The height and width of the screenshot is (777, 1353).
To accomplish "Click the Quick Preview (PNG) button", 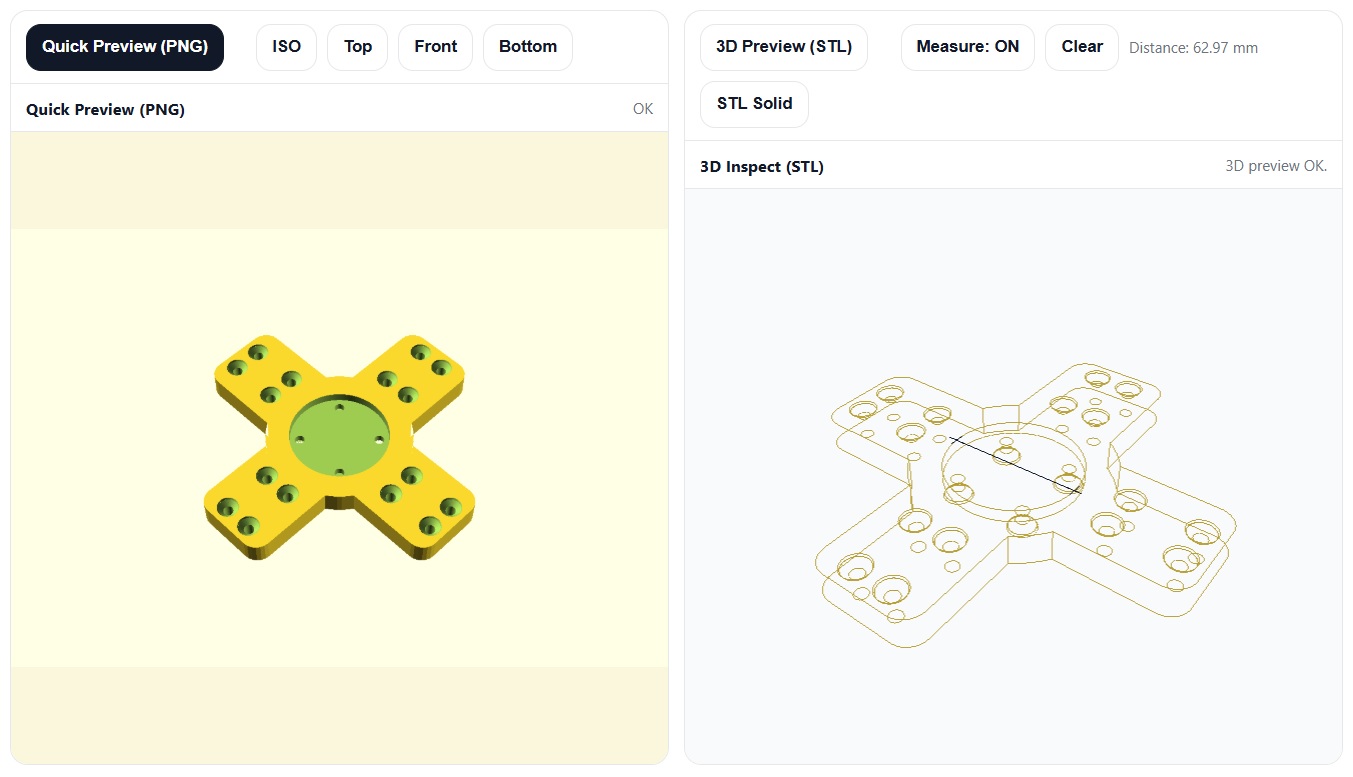I will tap(125, 47).
